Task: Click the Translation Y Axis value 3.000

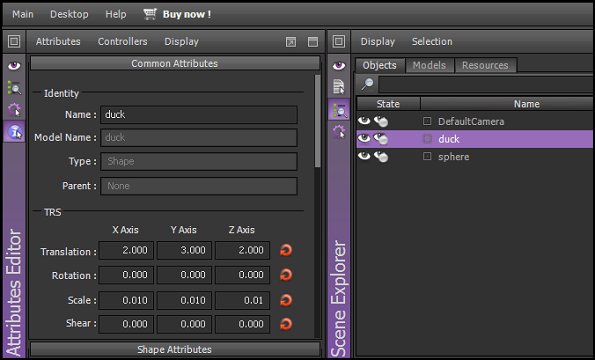Action: point(184,250)
